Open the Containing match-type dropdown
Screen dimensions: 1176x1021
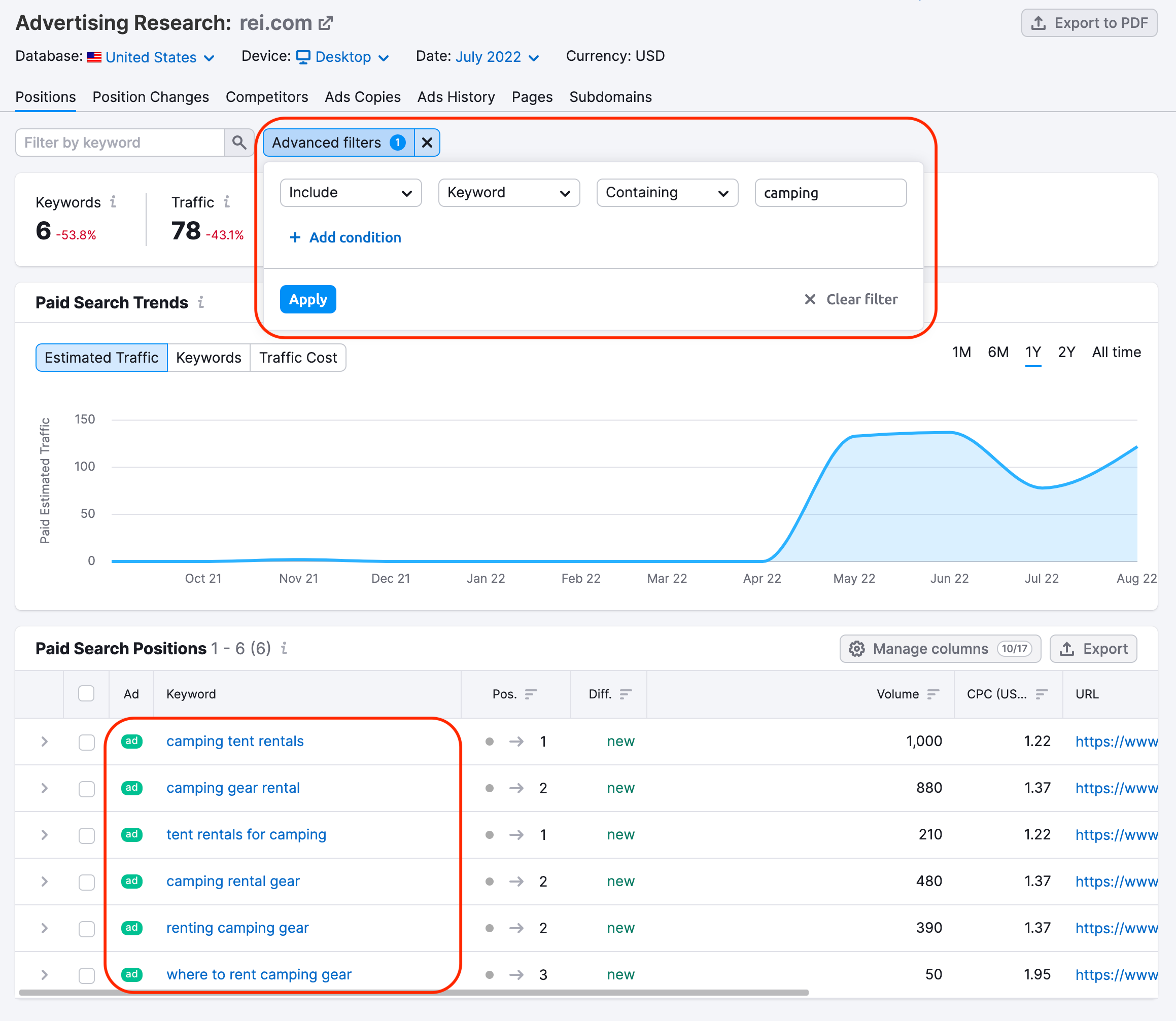click(x=667, y=193)
